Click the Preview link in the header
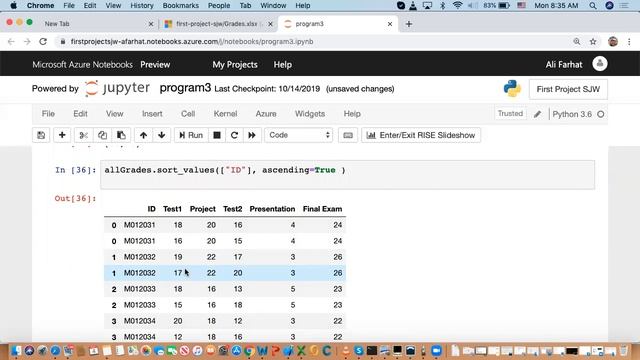The image size is (640, 360). (155, 64)
